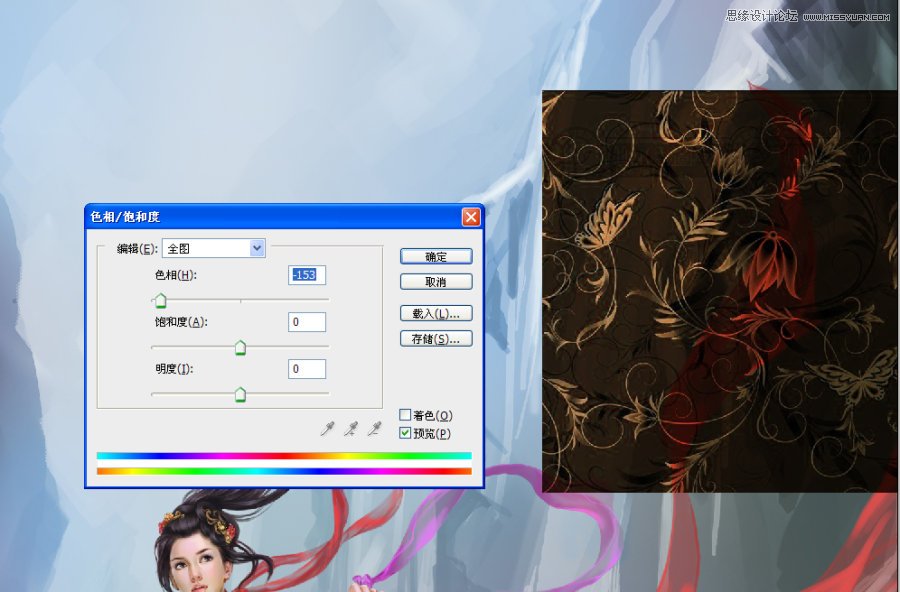Click the 存储(S)... save button

pyautogui.click(x=436, y=338)
